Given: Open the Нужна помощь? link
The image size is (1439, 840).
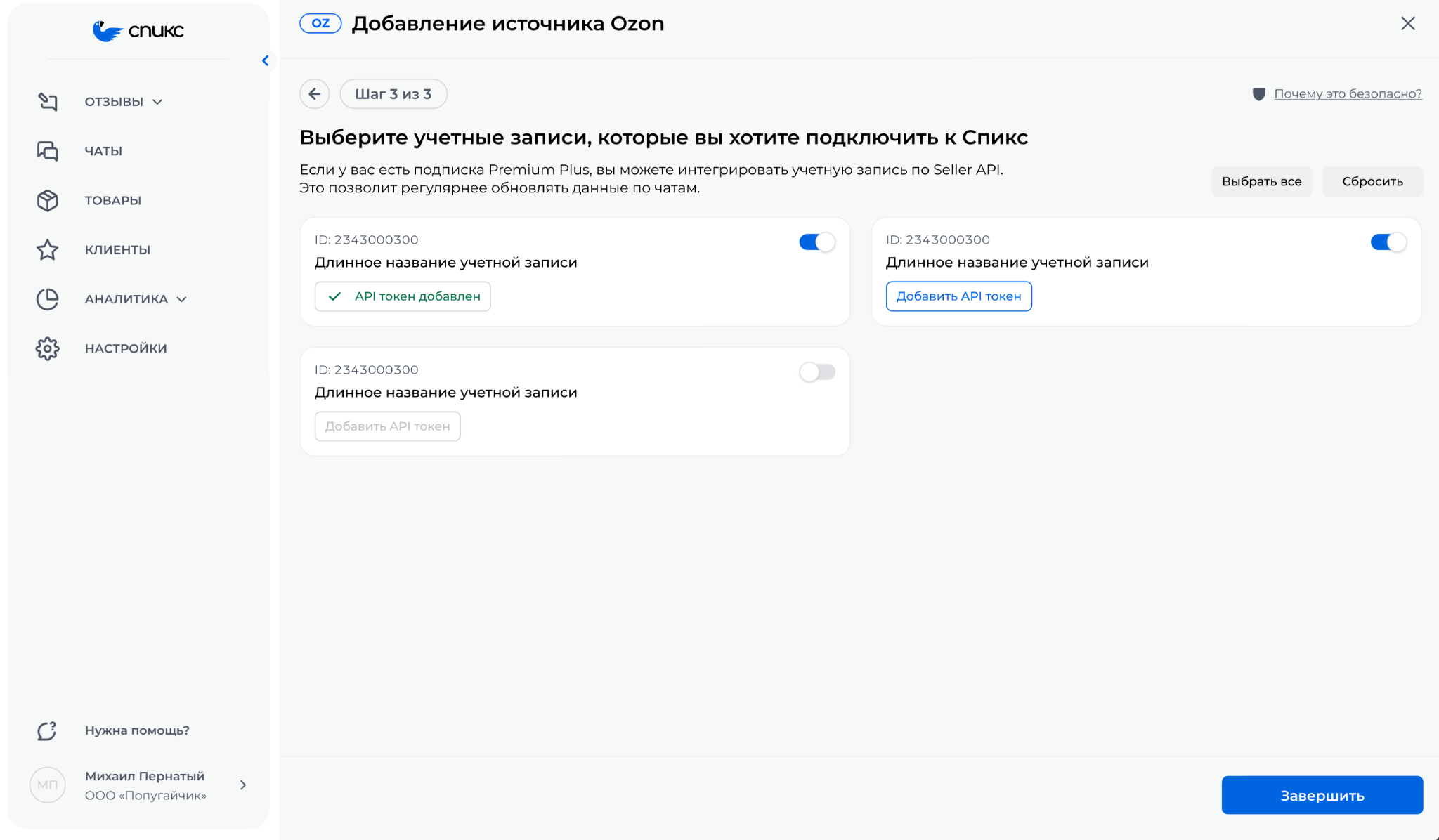Looking at the screenshot, I should point(137,730).
